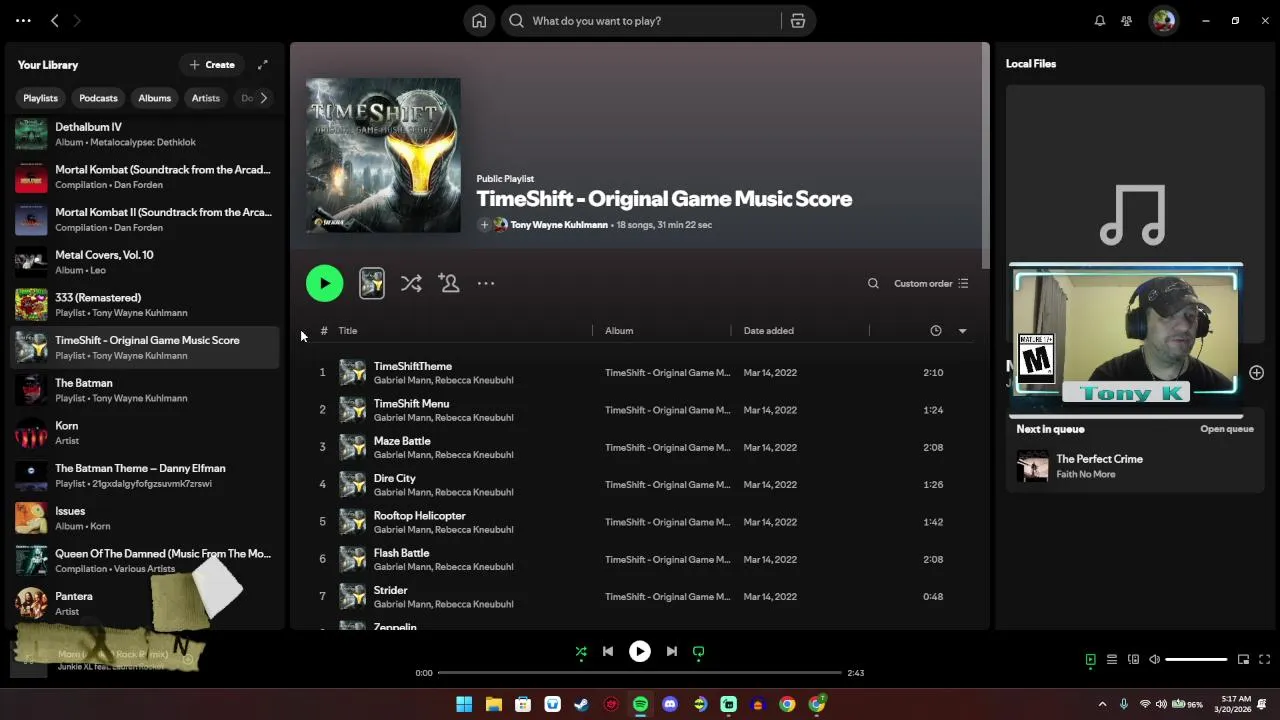Open the Browse icon in search bar

point(797,21)
